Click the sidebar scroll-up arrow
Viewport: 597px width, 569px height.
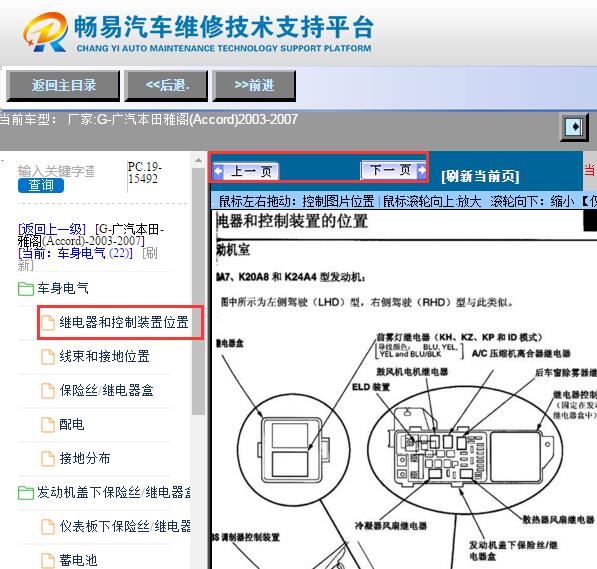pyautogui.click(x=198, y=160)
